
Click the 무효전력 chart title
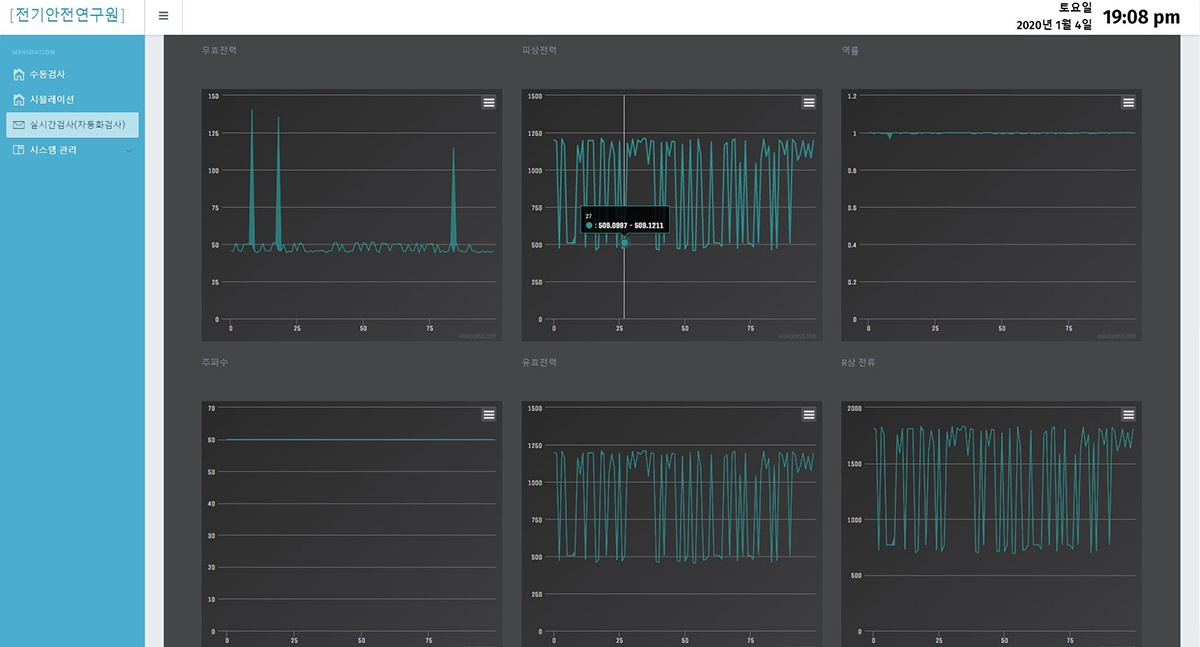[219, 50]
